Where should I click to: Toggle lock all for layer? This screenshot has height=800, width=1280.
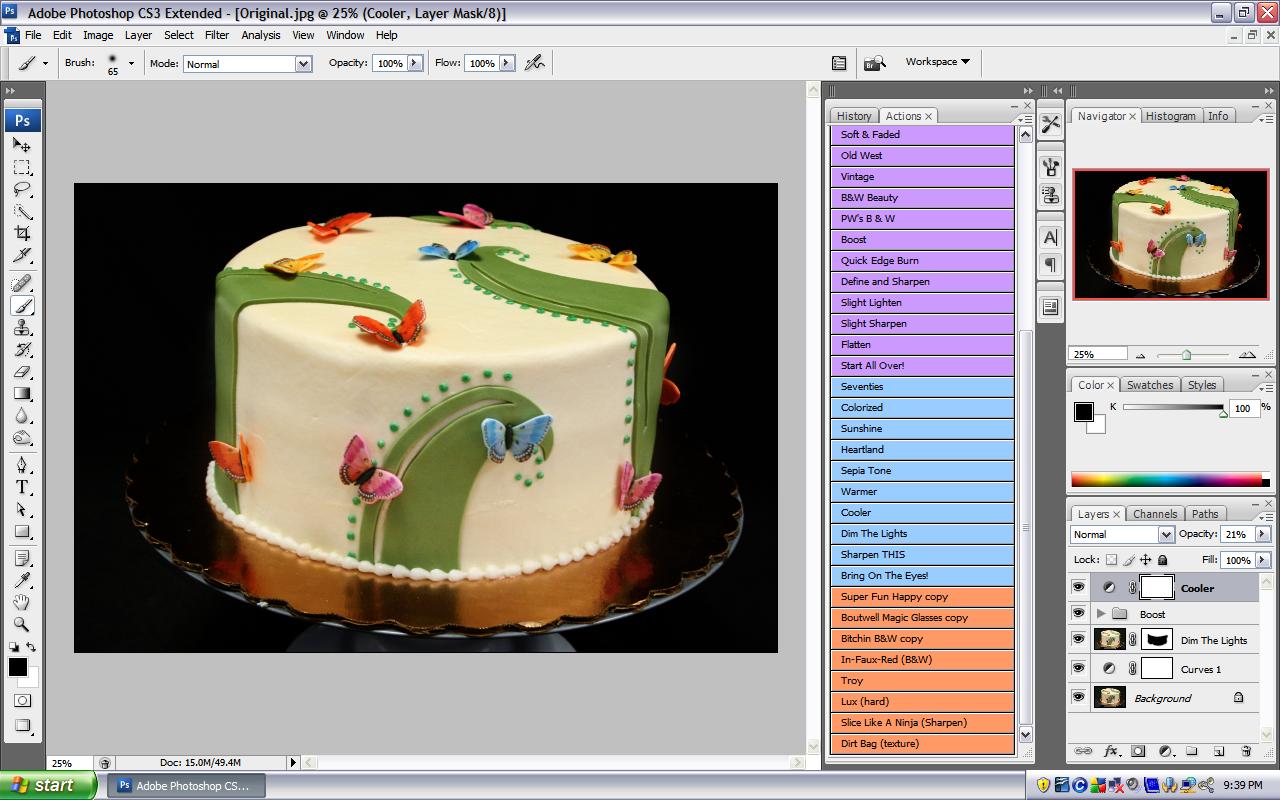pos(1163,560)
